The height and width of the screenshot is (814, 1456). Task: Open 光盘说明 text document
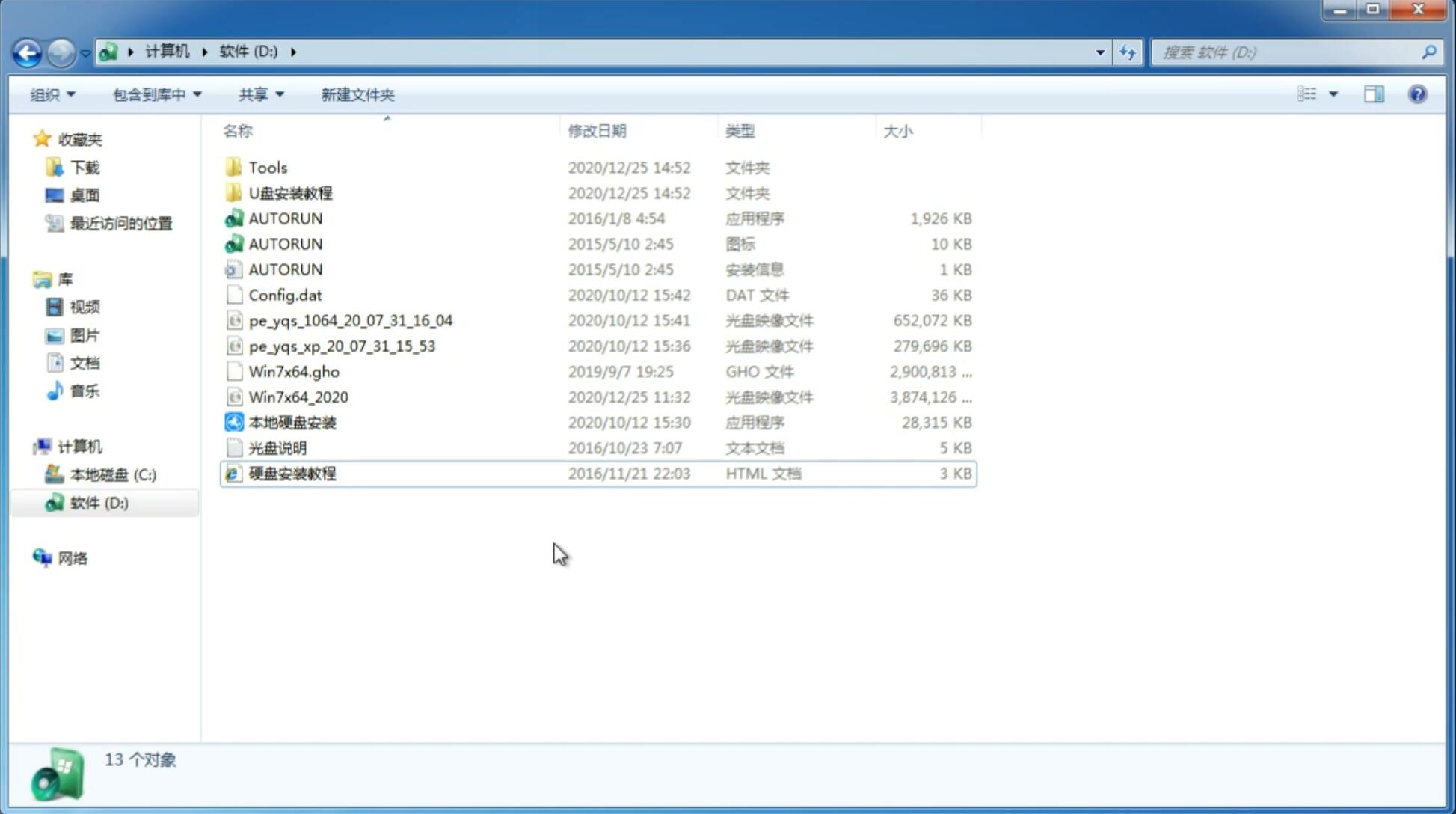point(278,448)
